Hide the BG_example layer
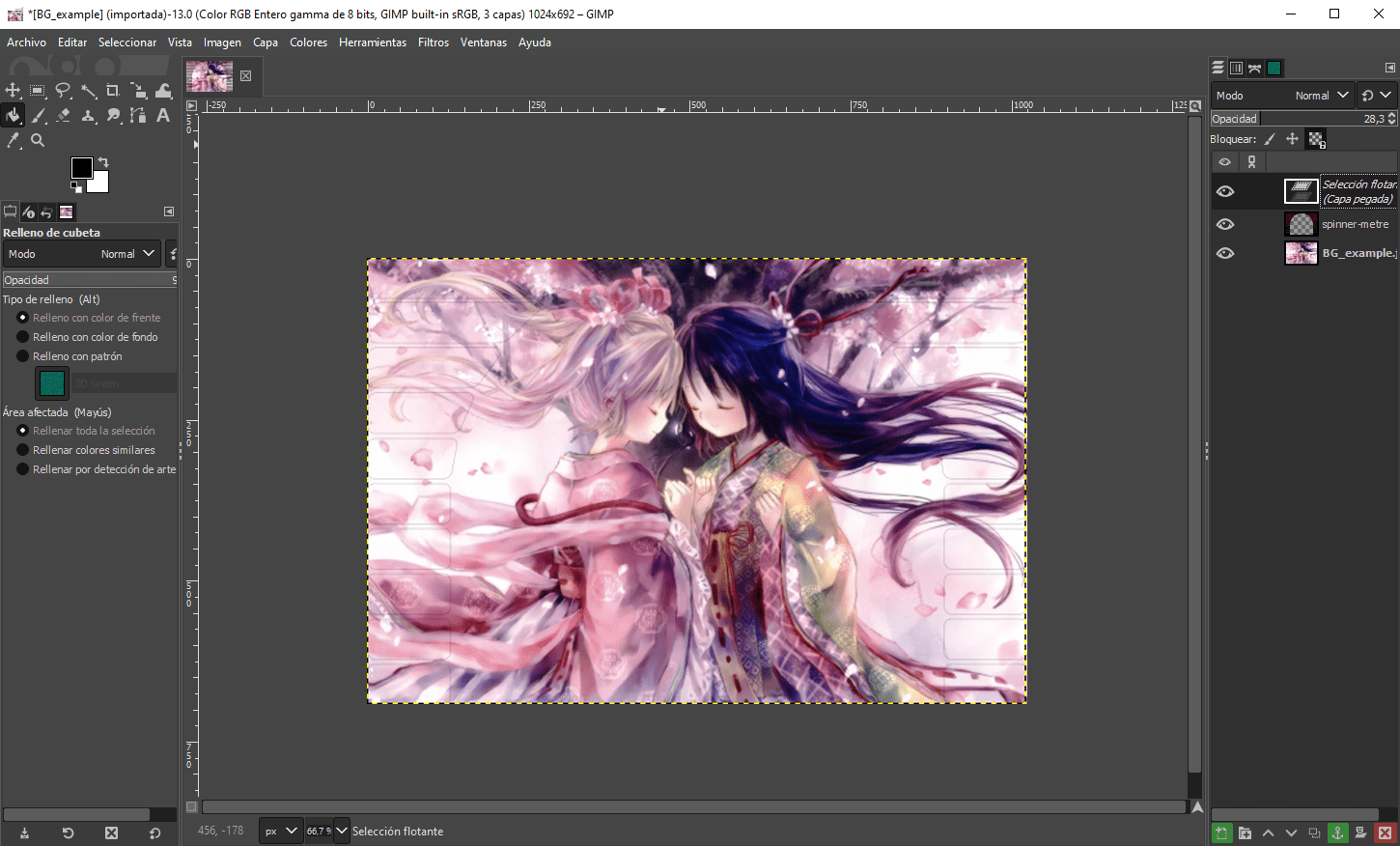This screenshot has width=1400, height=846. click(x=1225, y=253)
